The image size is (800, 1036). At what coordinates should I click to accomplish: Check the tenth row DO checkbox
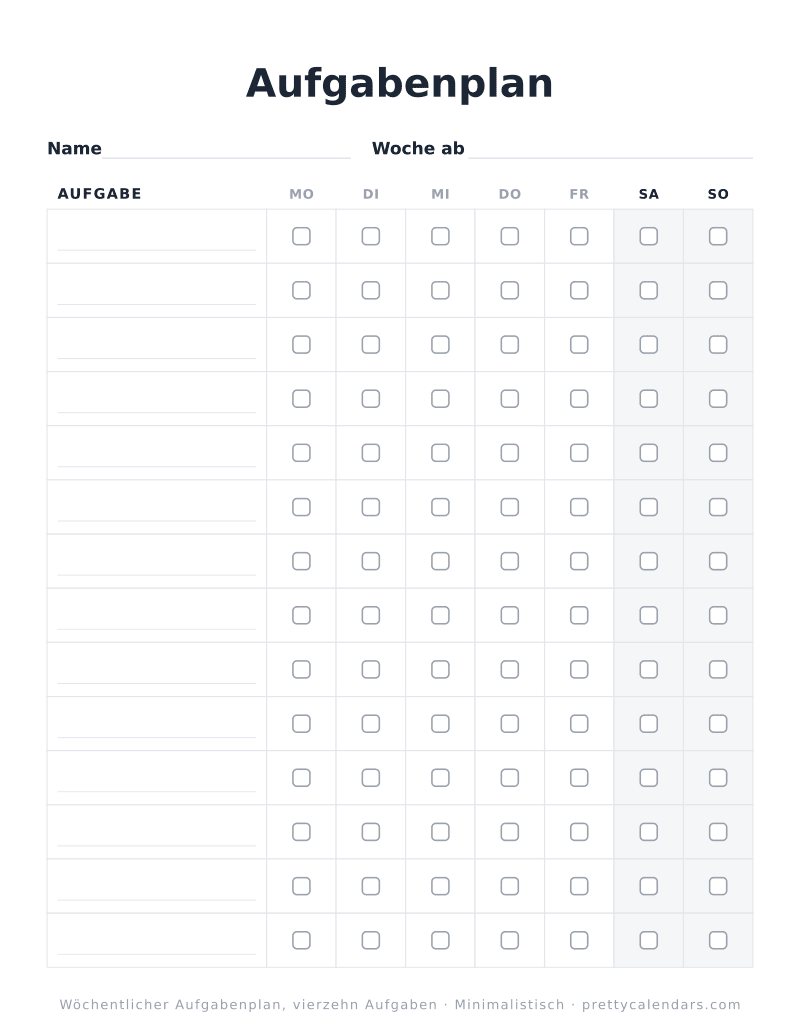pos(509,723)
